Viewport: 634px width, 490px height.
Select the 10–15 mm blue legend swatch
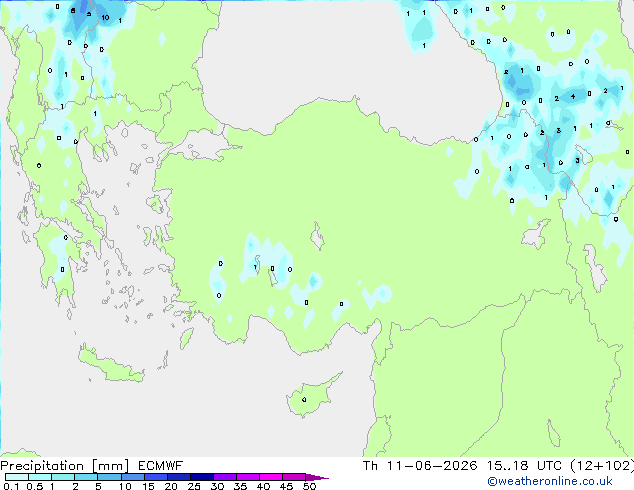click(x=132, y=477)
